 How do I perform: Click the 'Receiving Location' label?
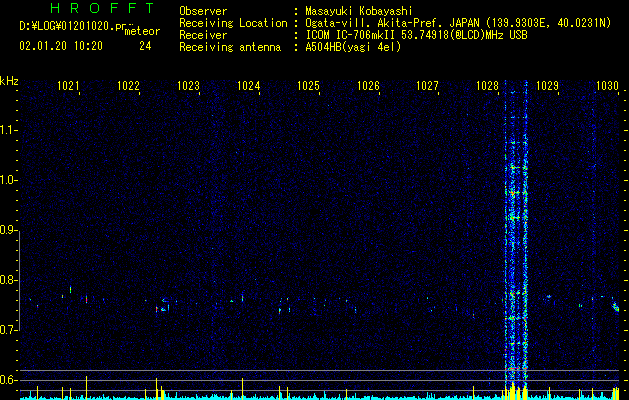point(233,23)
